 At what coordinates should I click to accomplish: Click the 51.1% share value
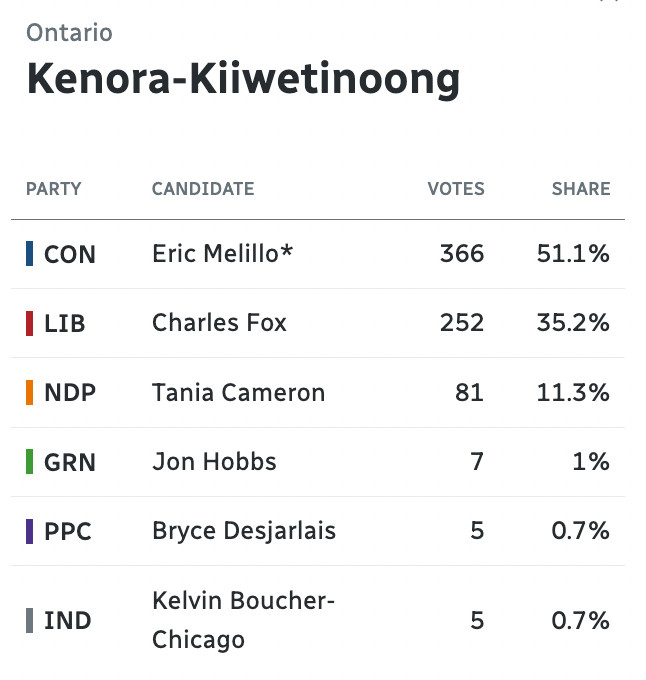click(x=573, y=253)
